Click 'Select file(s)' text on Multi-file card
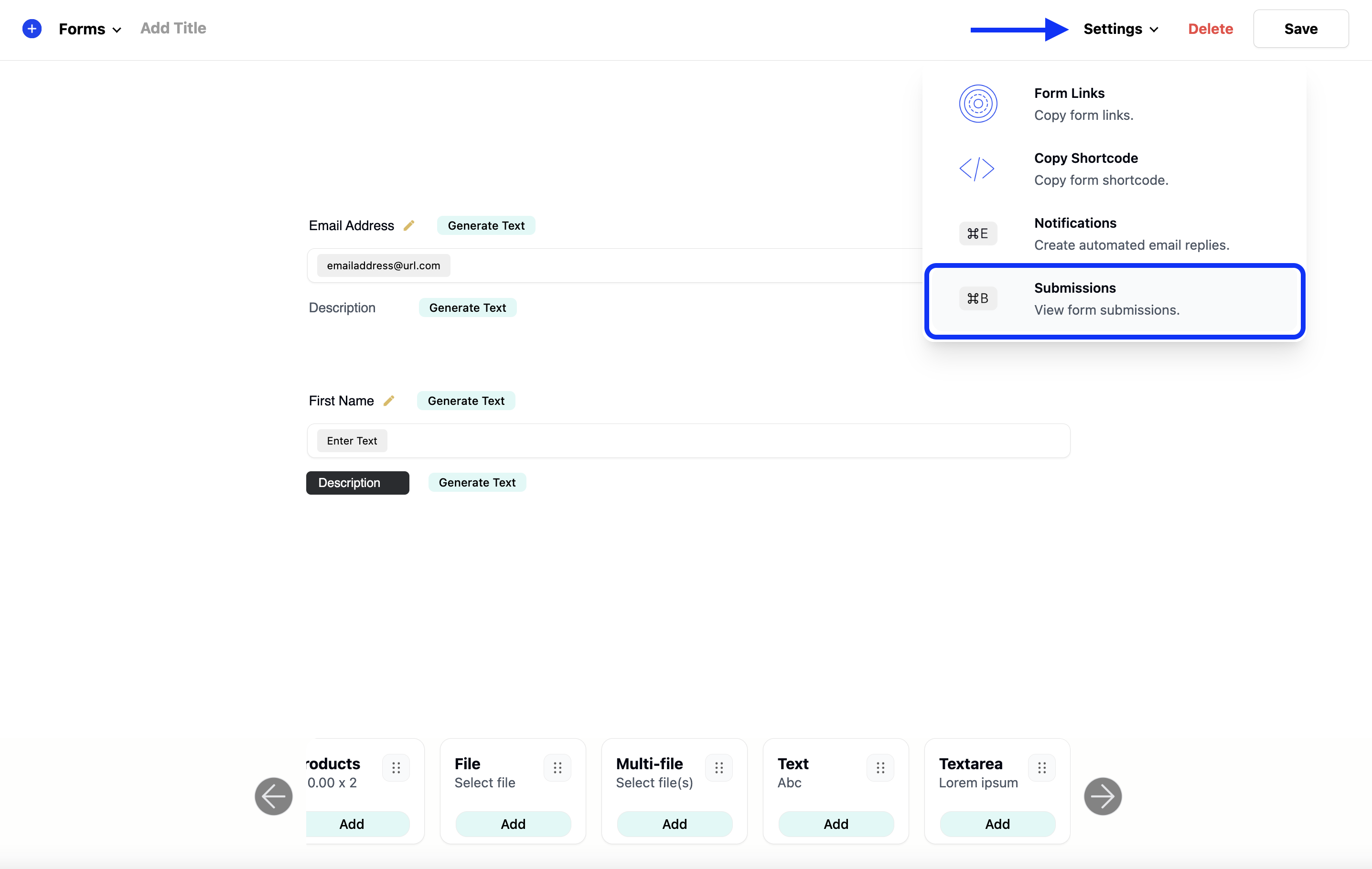Screen dimensions: 1372x869 654,783
